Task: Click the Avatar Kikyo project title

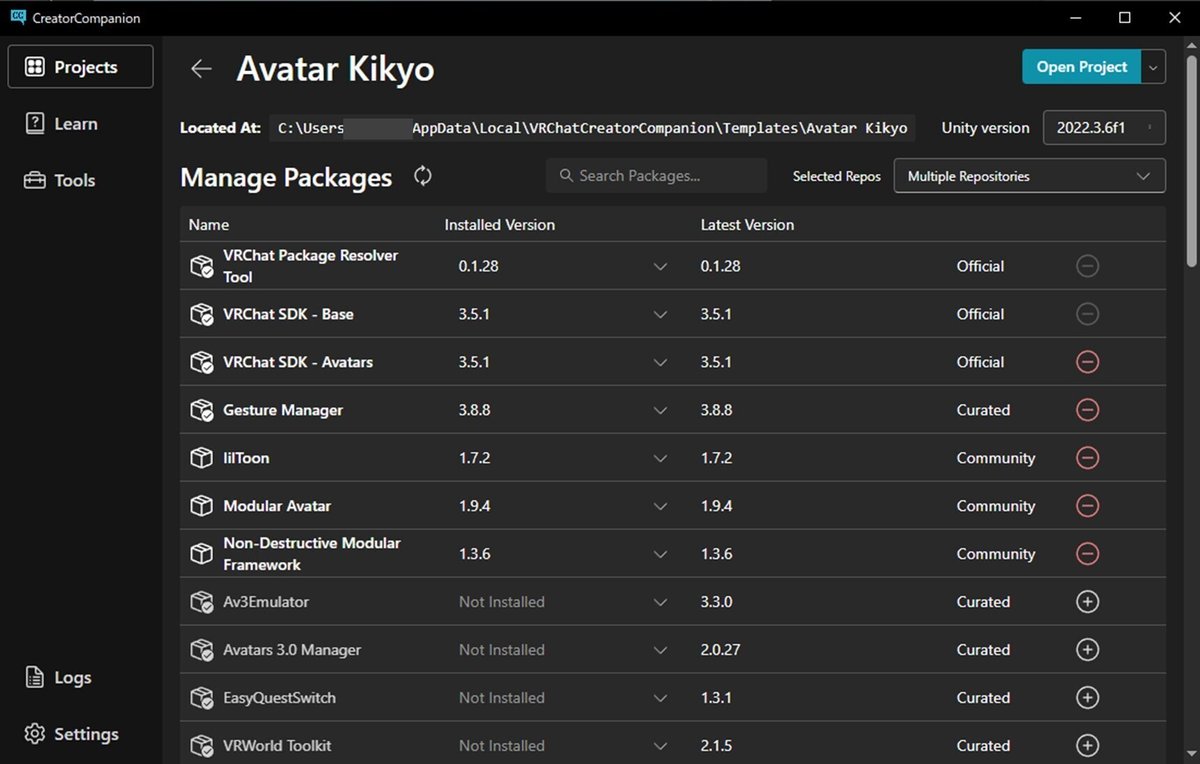Action: coord(335,68)
